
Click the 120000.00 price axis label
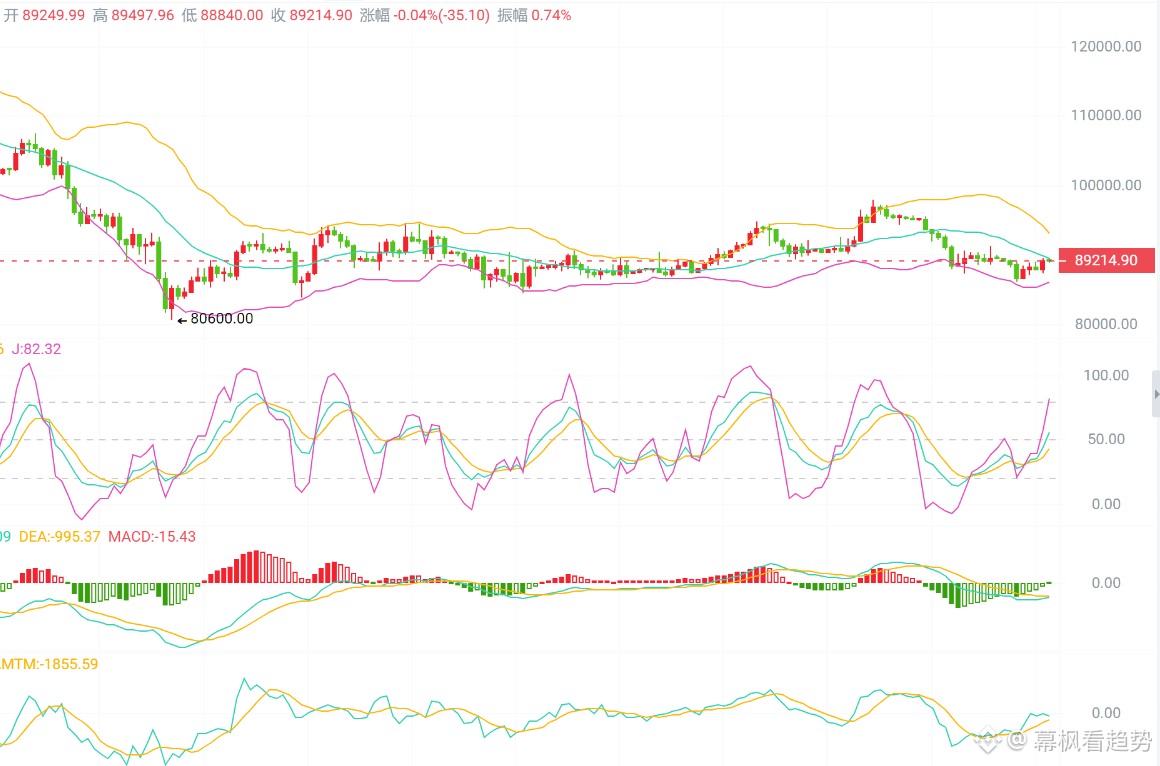click(1106, 47)
